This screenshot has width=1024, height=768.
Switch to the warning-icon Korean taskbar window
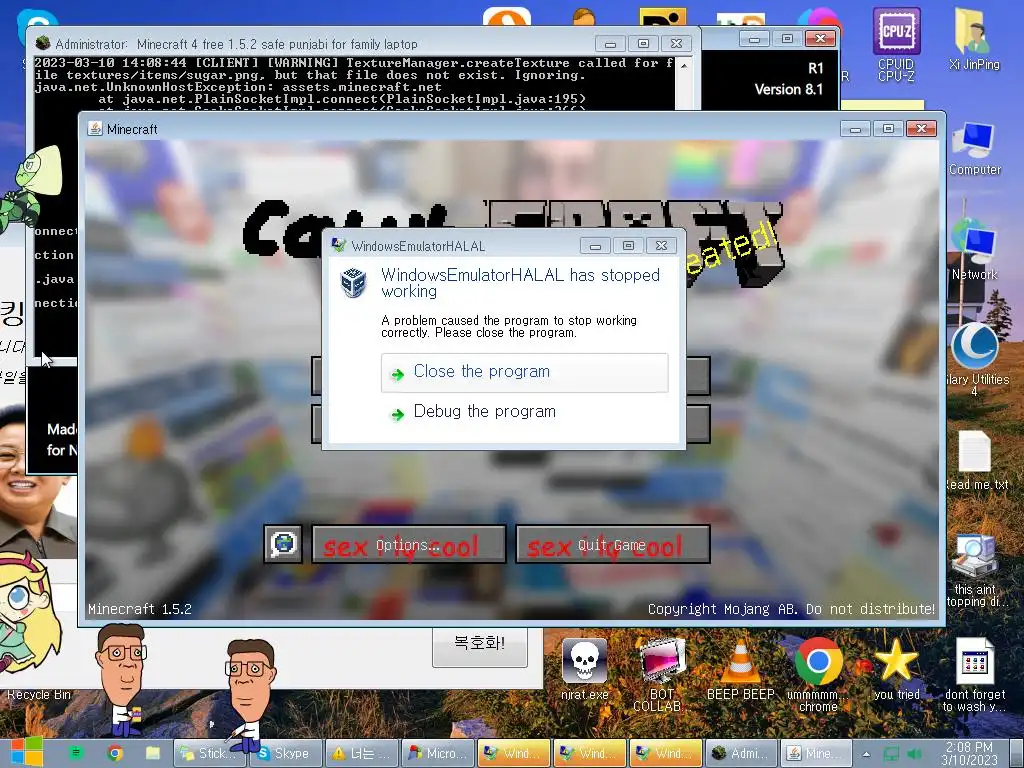pyautogui.click(x=360, y=753)
